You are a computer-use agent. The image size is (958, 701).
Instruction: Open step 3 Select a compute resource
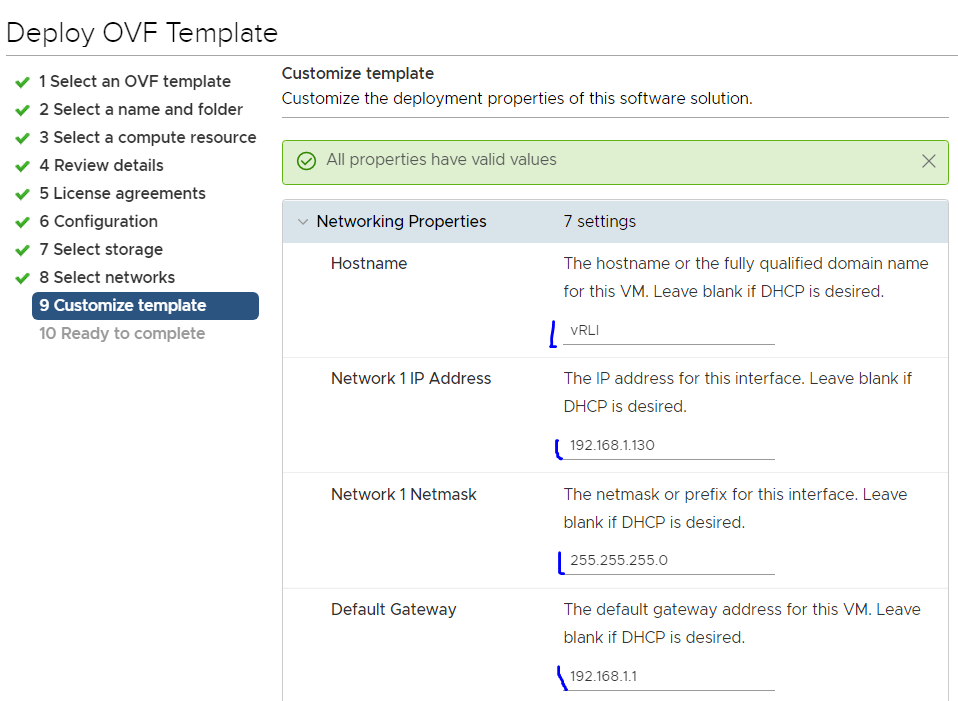[148, 138]
